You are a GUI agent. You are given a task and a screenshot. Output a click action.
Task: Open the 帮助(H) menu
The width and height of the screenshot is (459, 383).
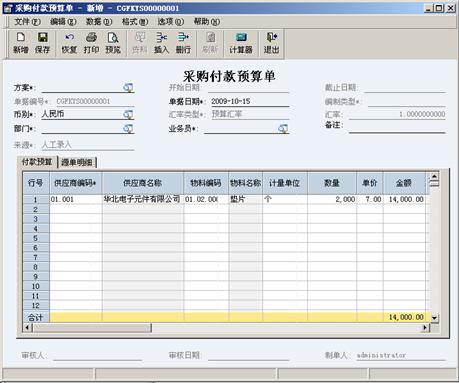click(x=207, y=22)
